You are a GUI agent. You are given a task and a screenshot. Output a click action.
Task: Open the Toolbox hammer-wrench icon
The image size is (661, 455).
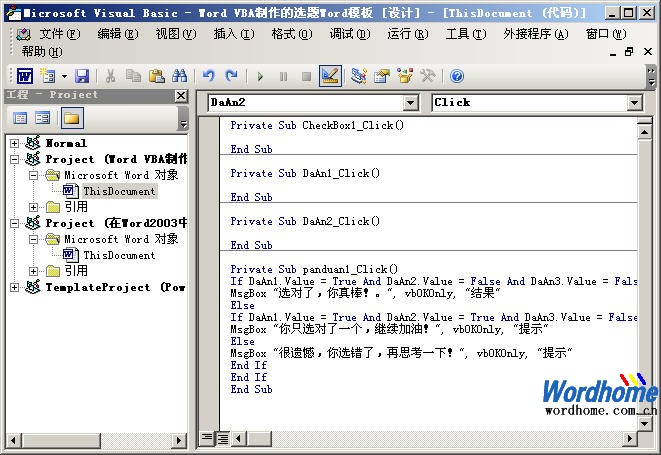[x=428, y=76]
